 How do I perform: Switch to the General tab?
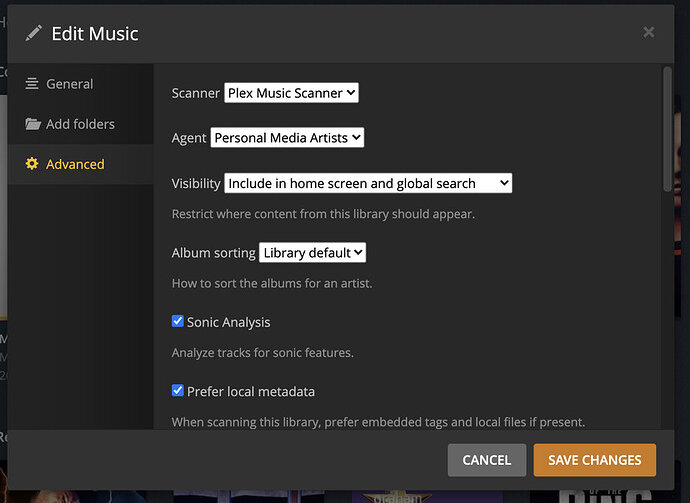coord(69,84)
